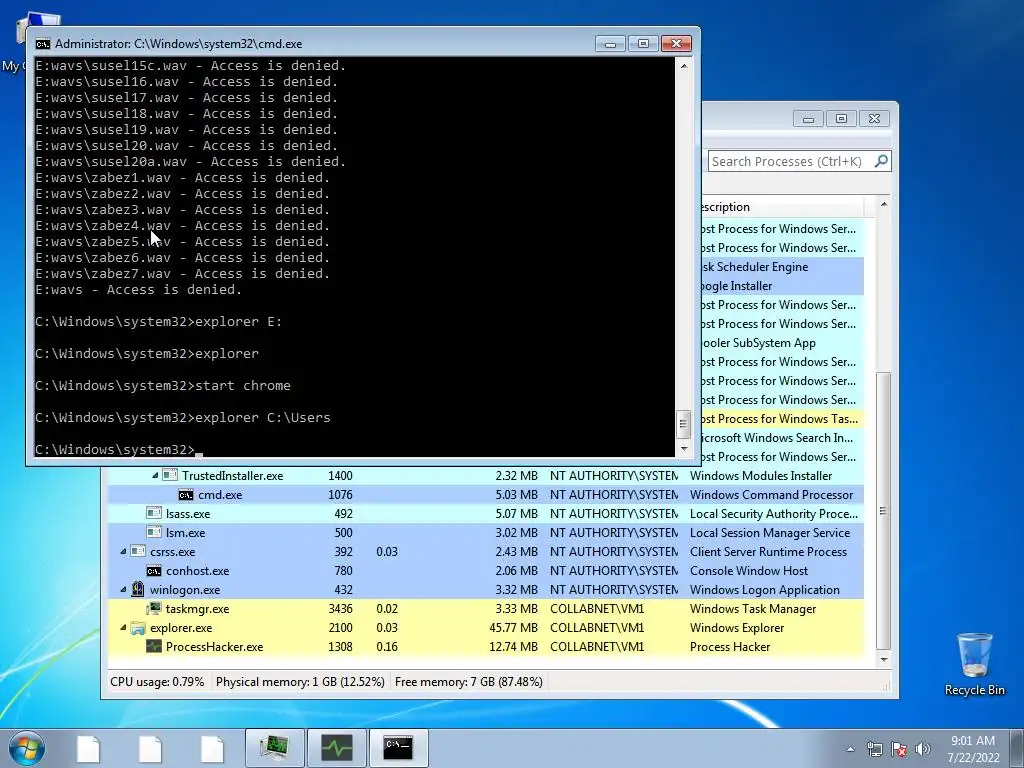
Task: Click the Spooler SubSystem App description
Action: 758,343
